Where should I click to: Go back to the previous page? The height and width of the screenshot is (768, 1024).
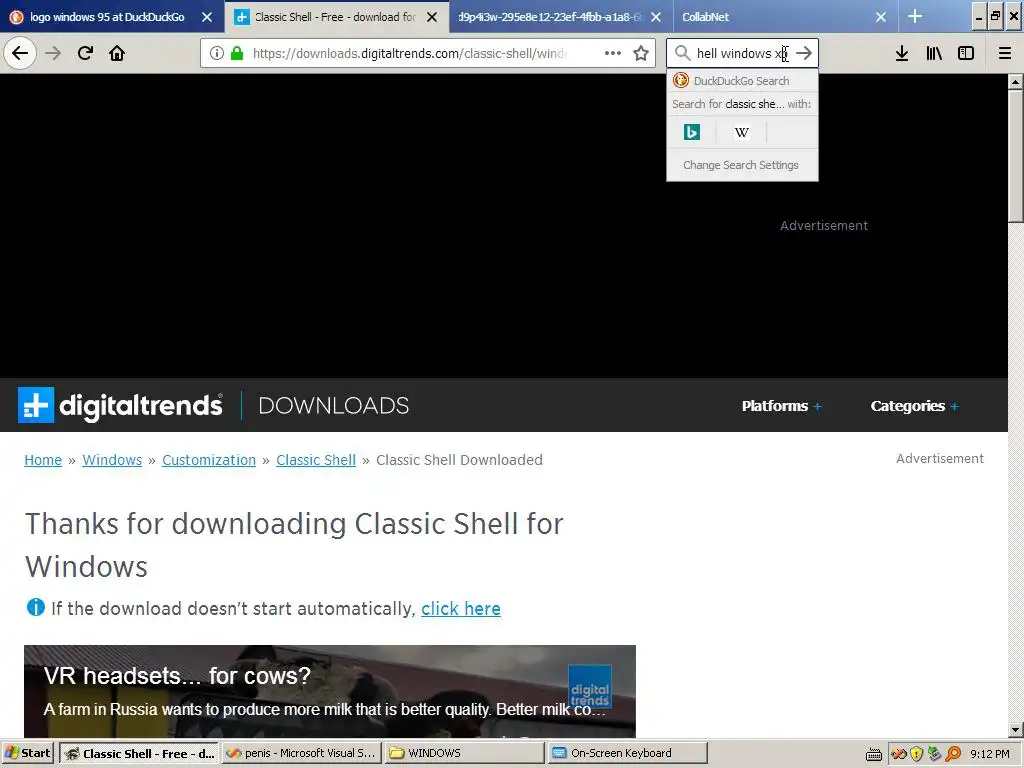coord(20,53)
